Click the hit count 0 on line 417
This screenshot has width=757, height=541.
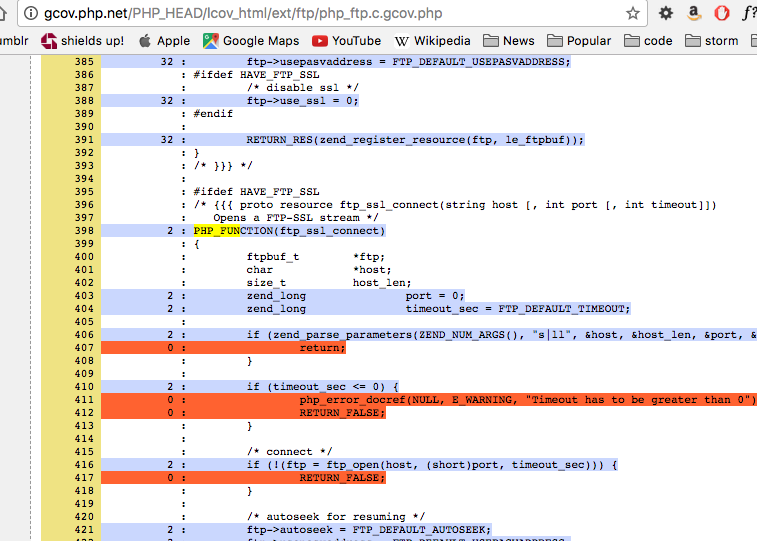170,478
